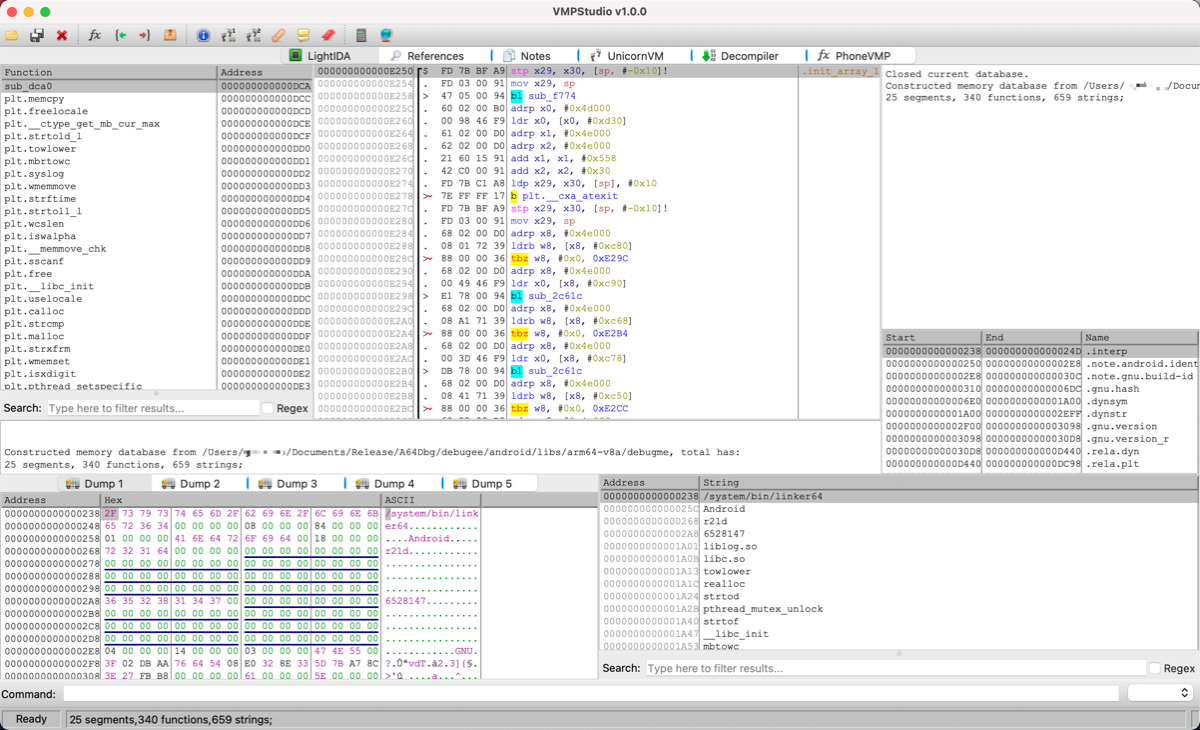Open the calculator icon
This screenshot has width=1200, height=730.
click(x=361, y=35)
